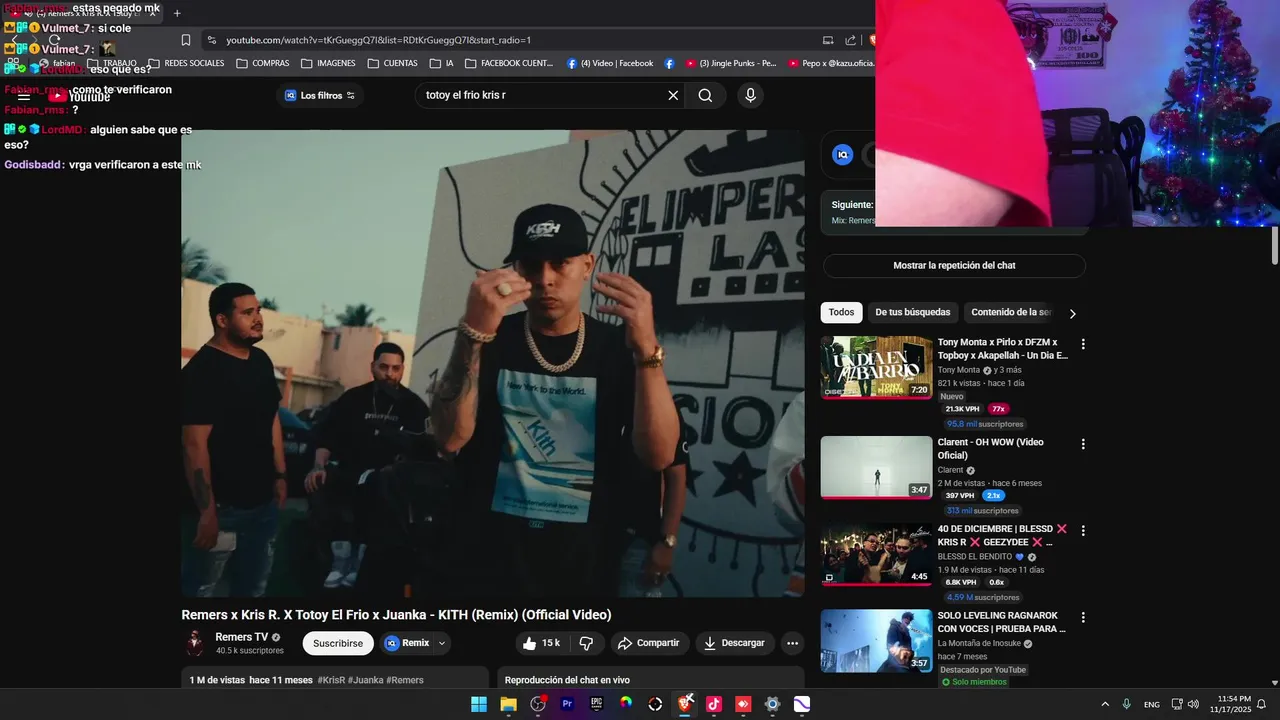Open the YouTube hamburger guide menu
Image resolution: width=1280 pixels, height=720 pixels.
coord(24,96)
